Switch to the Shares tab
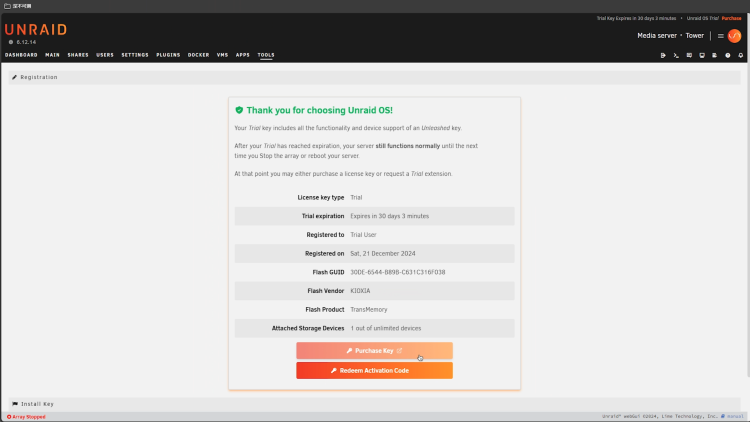750x422 pixels. (78, 55)
